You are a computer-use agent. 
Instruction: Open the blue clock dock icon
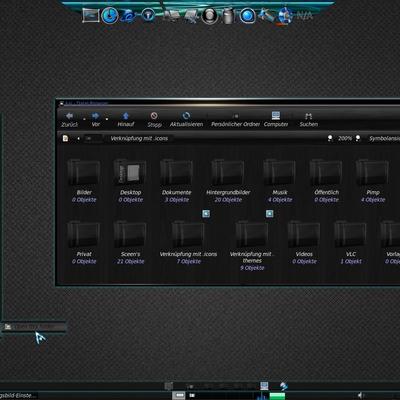coord(110,15)
